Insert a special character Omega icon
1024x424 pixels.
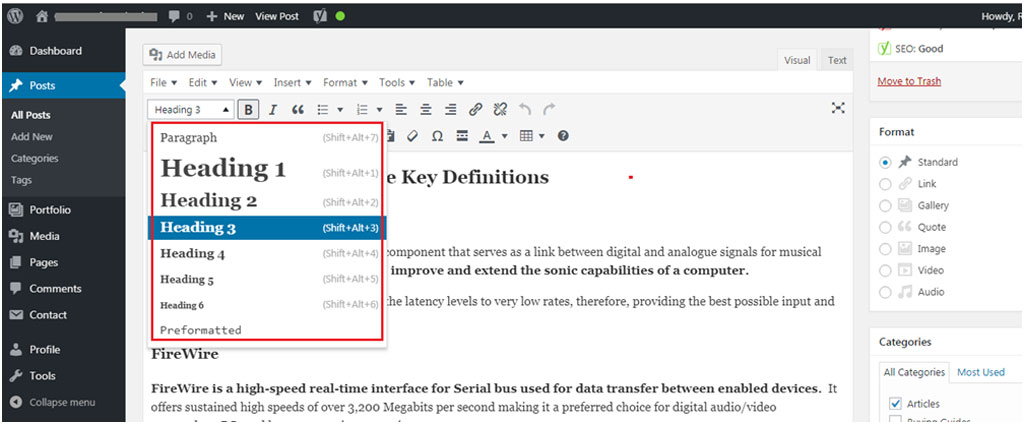point(438,136)
